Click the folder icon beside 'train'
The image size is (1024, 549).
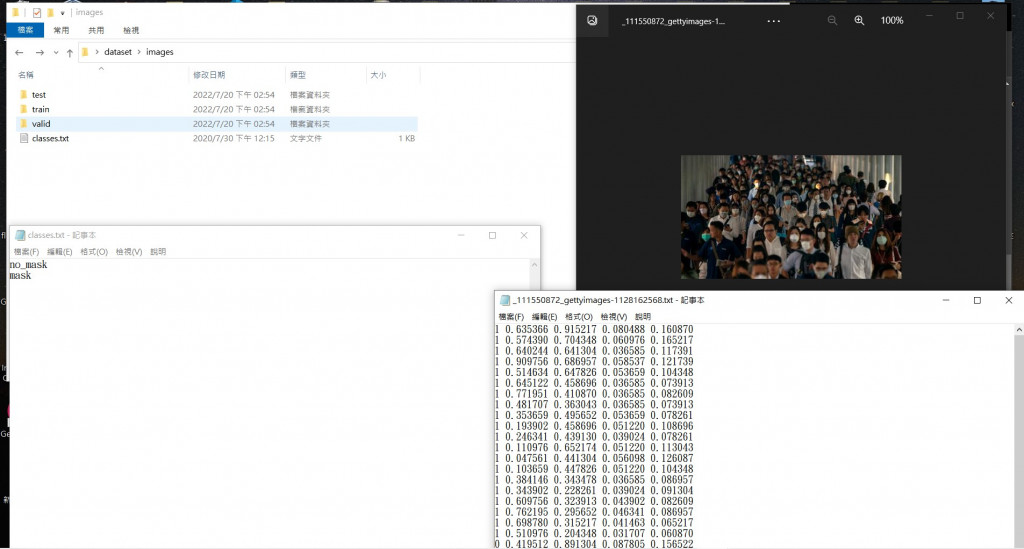click(24, 109)
